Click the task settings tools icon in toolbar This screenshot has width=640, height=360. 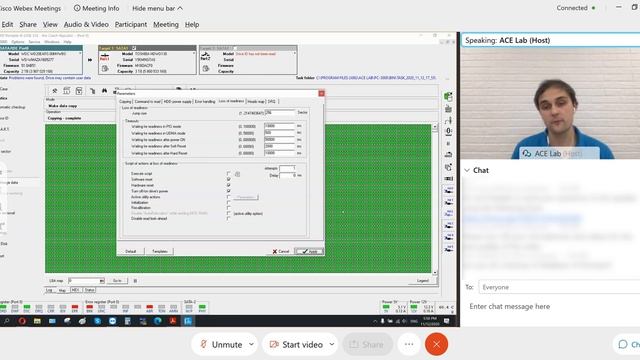pos(55,91)
